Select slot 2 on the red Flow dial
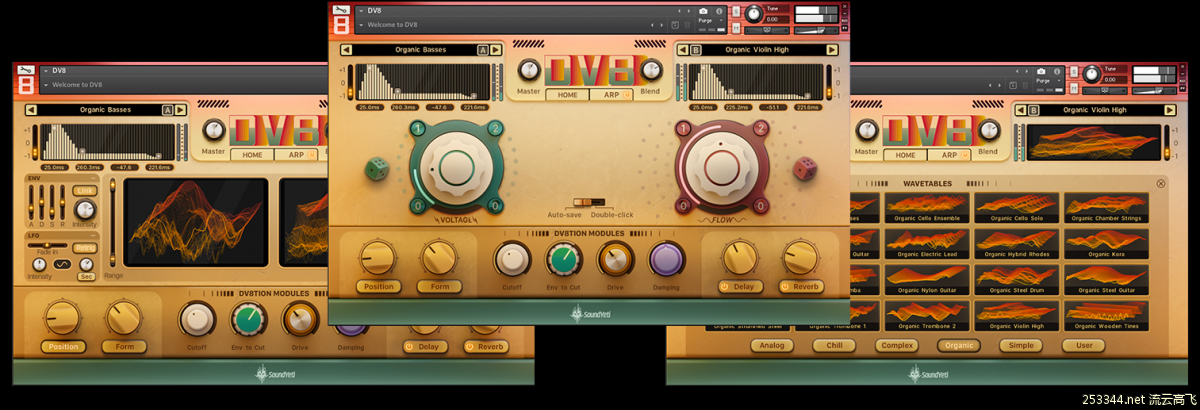The image size is (1200, 410). [762, 129]
